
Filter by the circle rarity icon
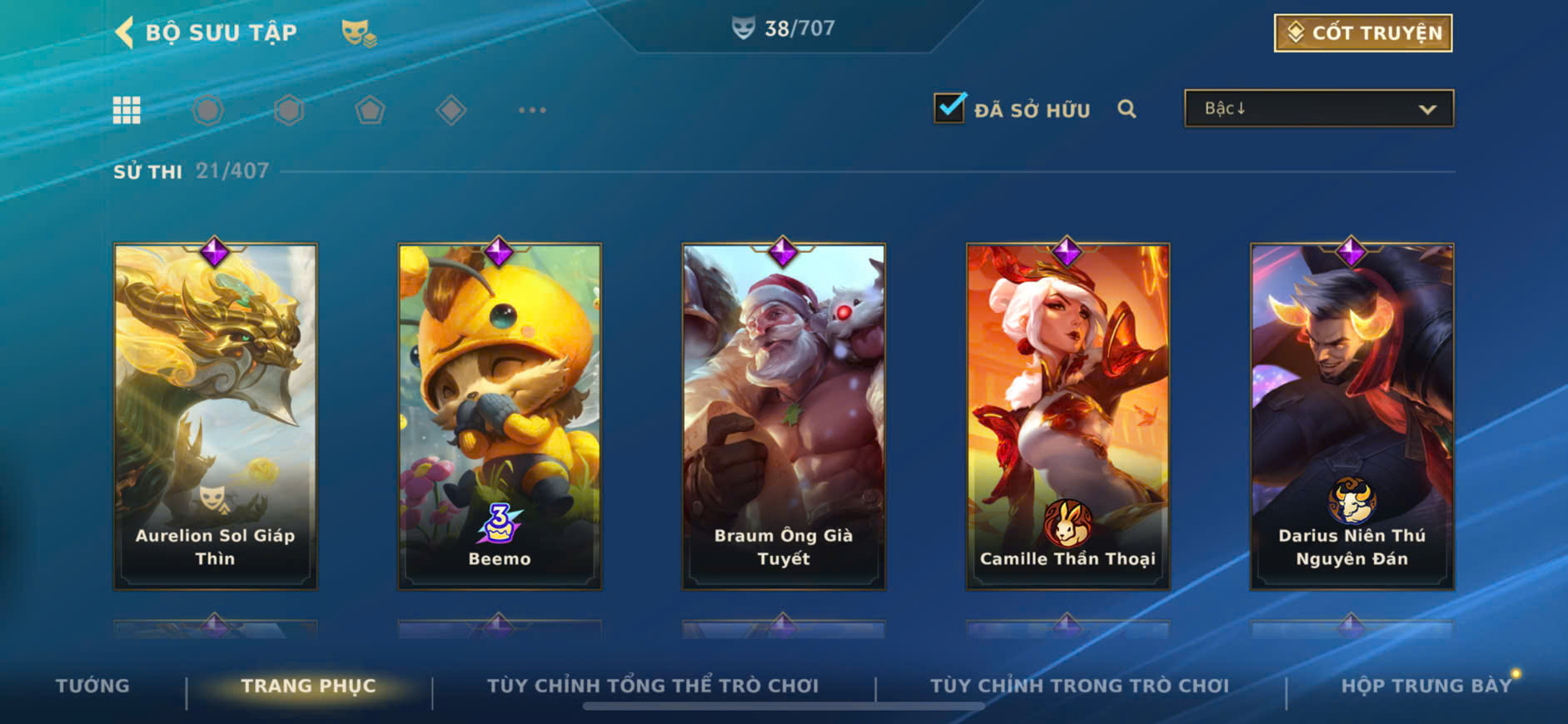pos(208,110)
